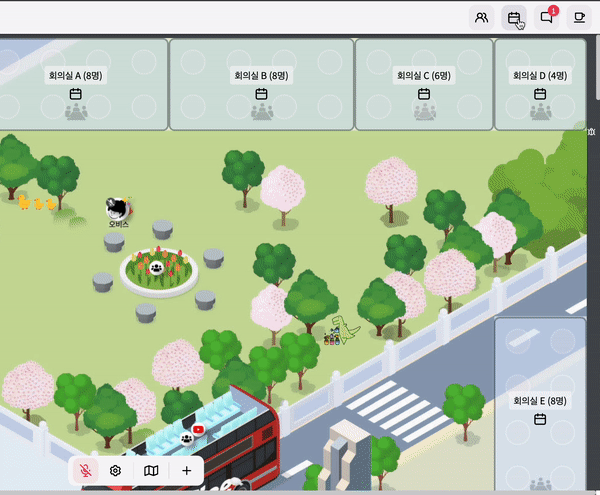
Task: Open calendar icon of 회의실 E
Action: tap(540, 419)
